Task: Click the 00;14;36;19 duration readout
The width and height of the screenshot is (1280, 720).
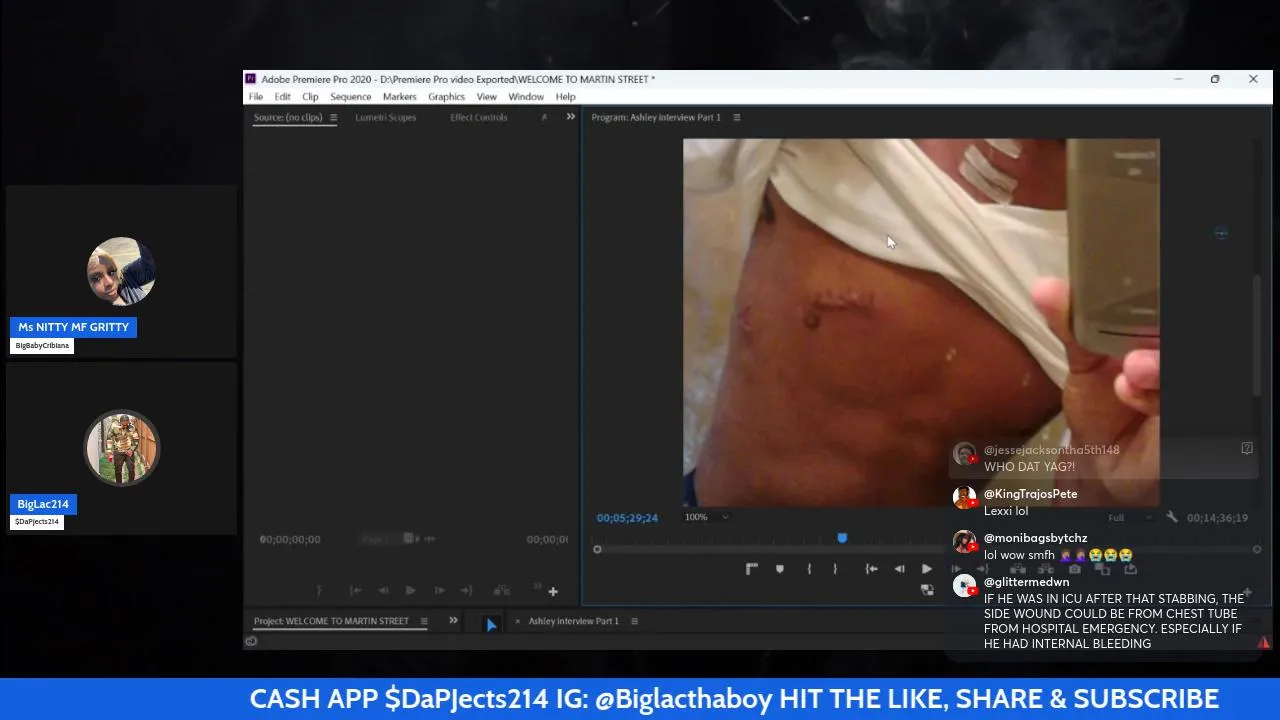Action: coord(1217,518)
